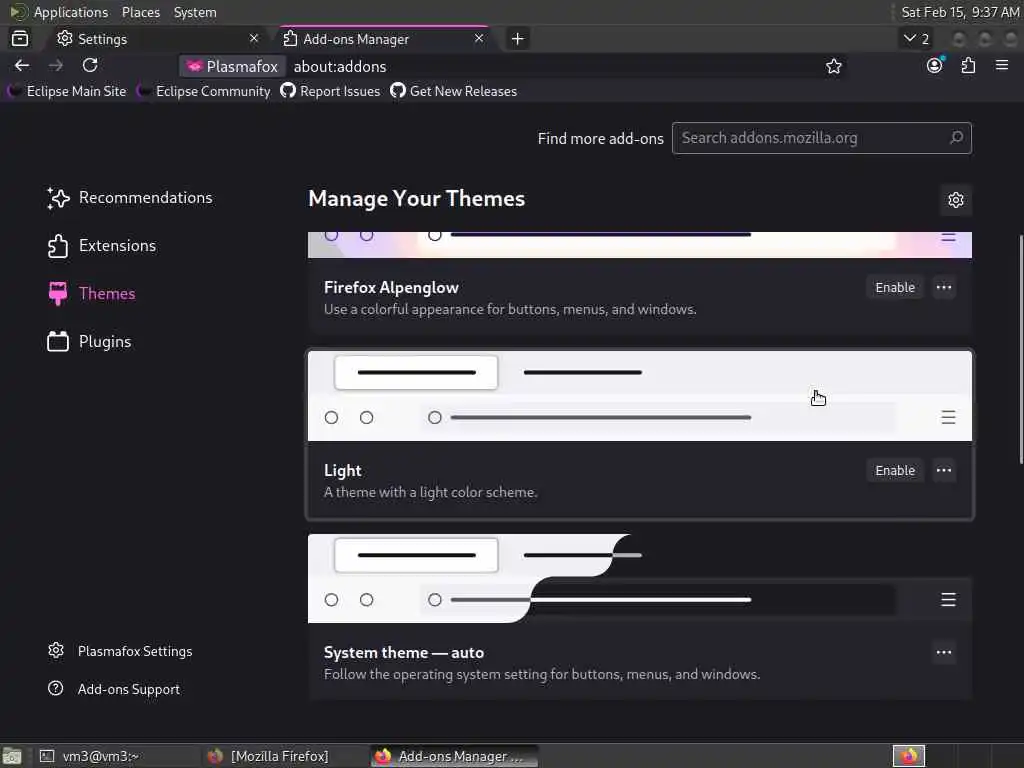Expand the list-all-tabs dropdown showing 2
The image size is (1024, 768).
click(x=916, y=39)
